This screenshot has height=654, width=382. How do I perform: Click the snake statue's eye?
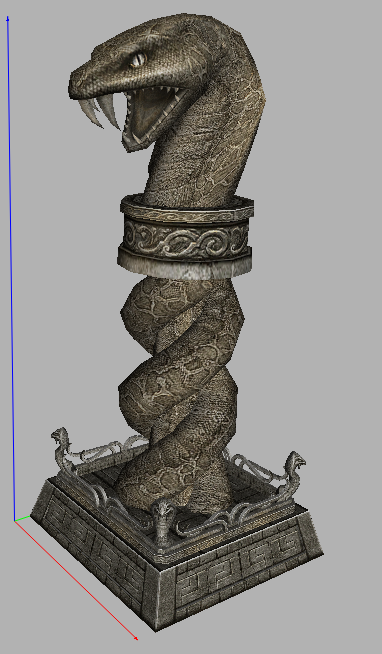(x=138, y=60)
